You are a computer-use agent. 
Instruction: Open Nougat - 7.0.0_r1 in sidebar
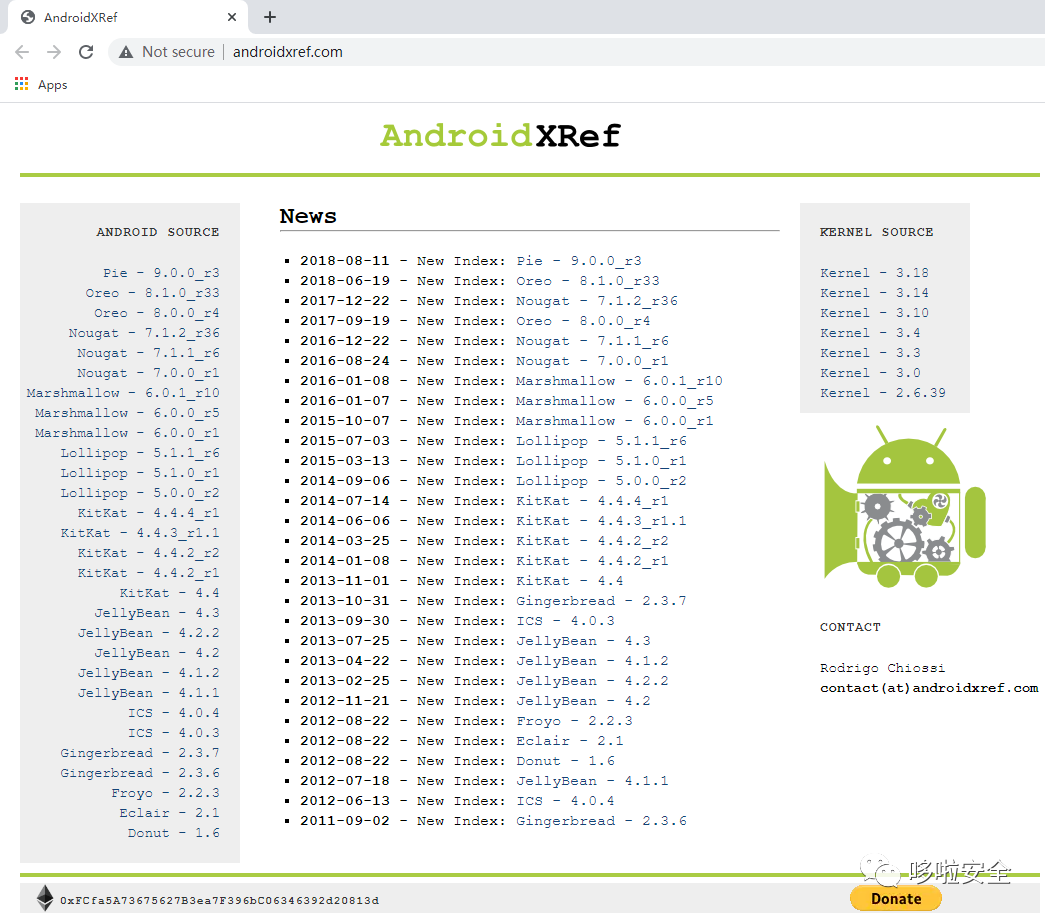pos(148,373)
